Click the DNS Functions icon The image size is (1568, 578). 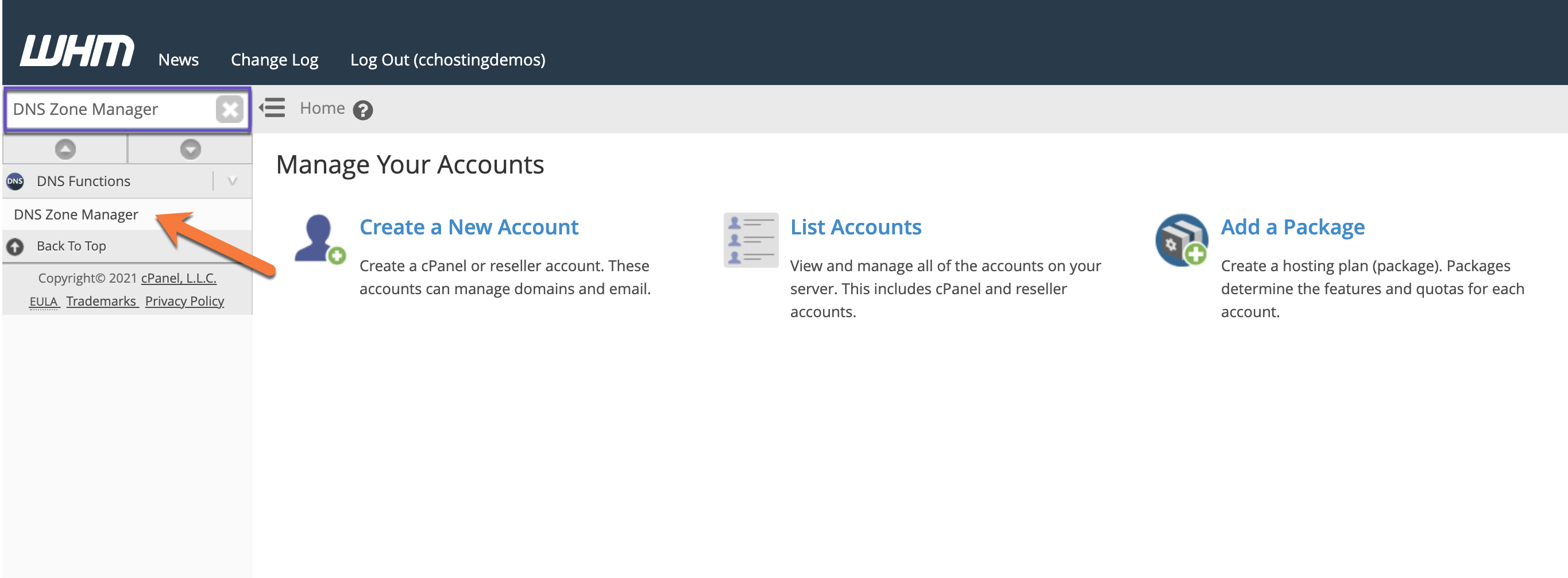(x=15, y=182)
